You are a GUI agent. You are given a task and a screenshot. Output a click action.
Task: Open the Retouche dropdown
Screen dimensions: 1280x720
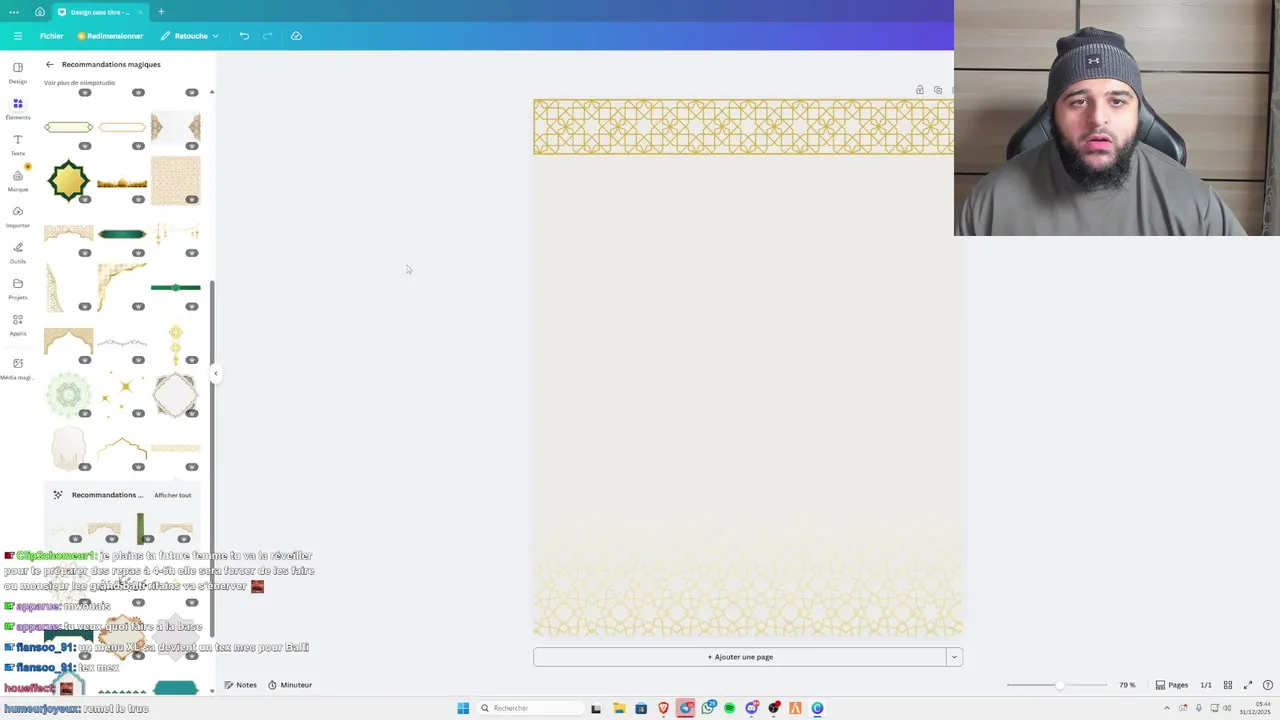click(x=190, y=36)
